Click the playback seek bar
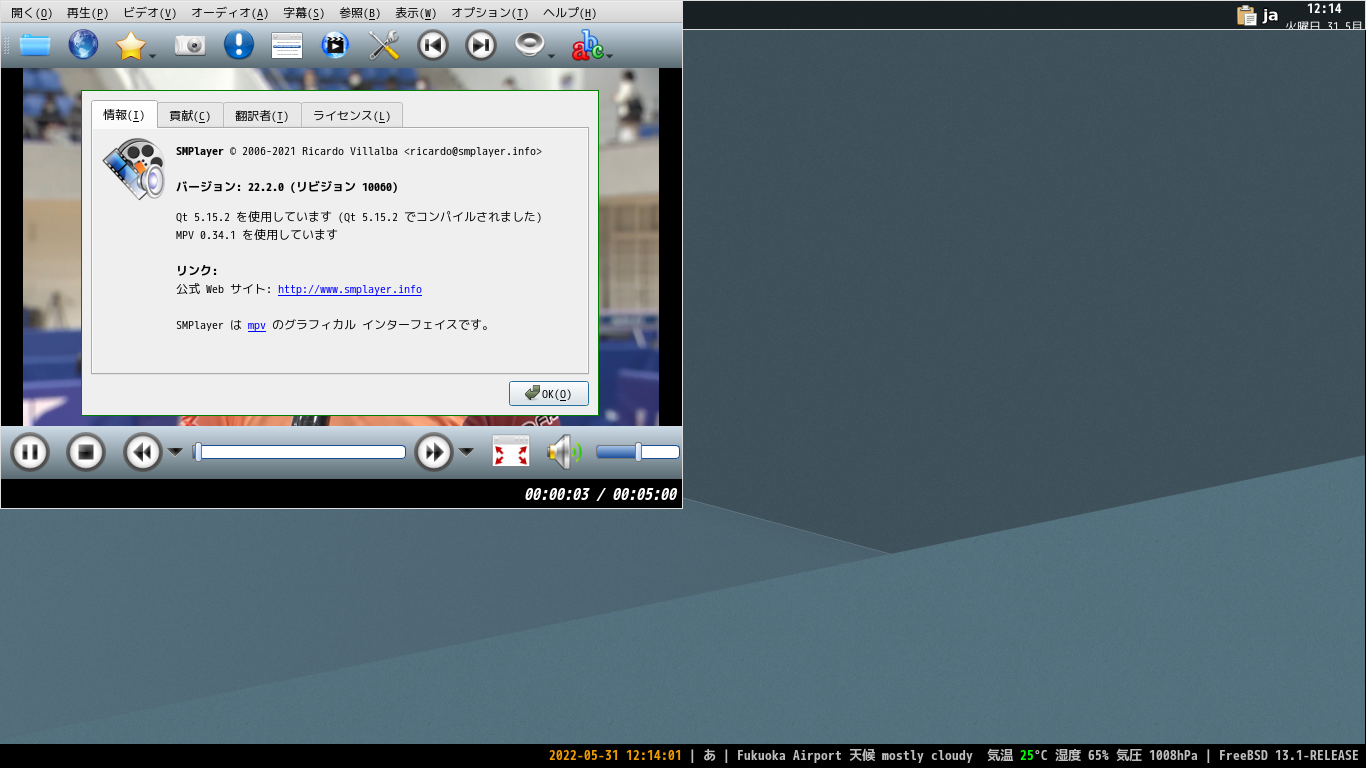1366x768 pixels. 299,452
